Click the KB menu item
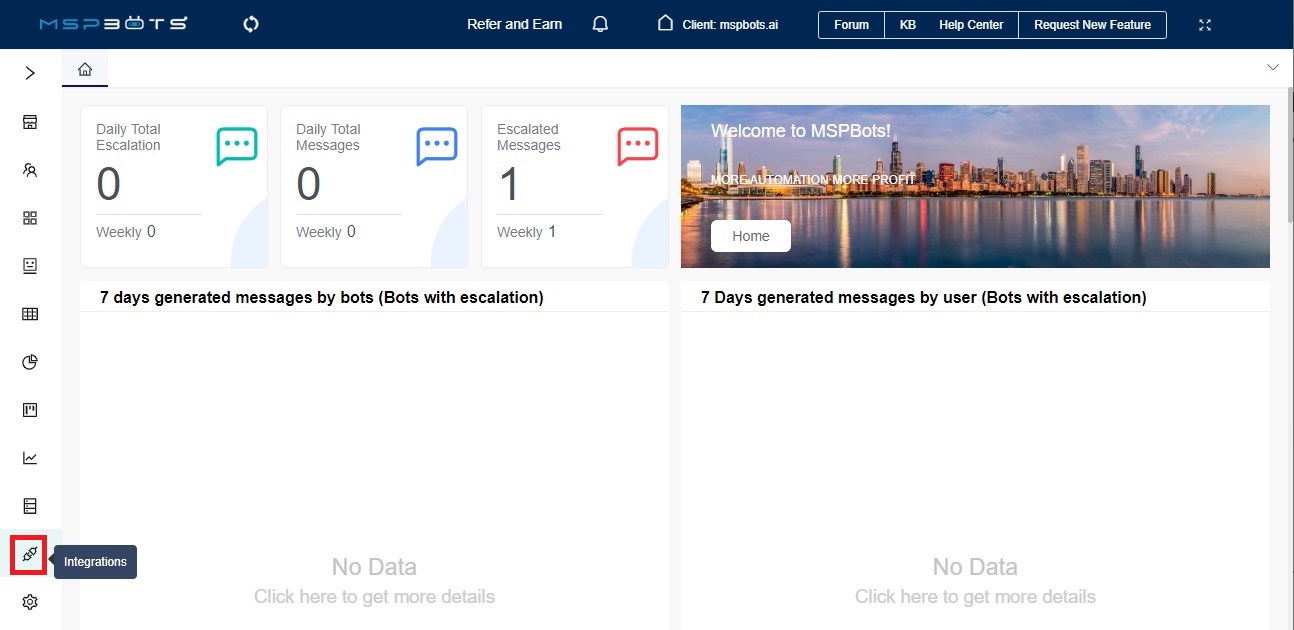Image resolution: width=1294 pixels, height=630 pixels. 906,24
